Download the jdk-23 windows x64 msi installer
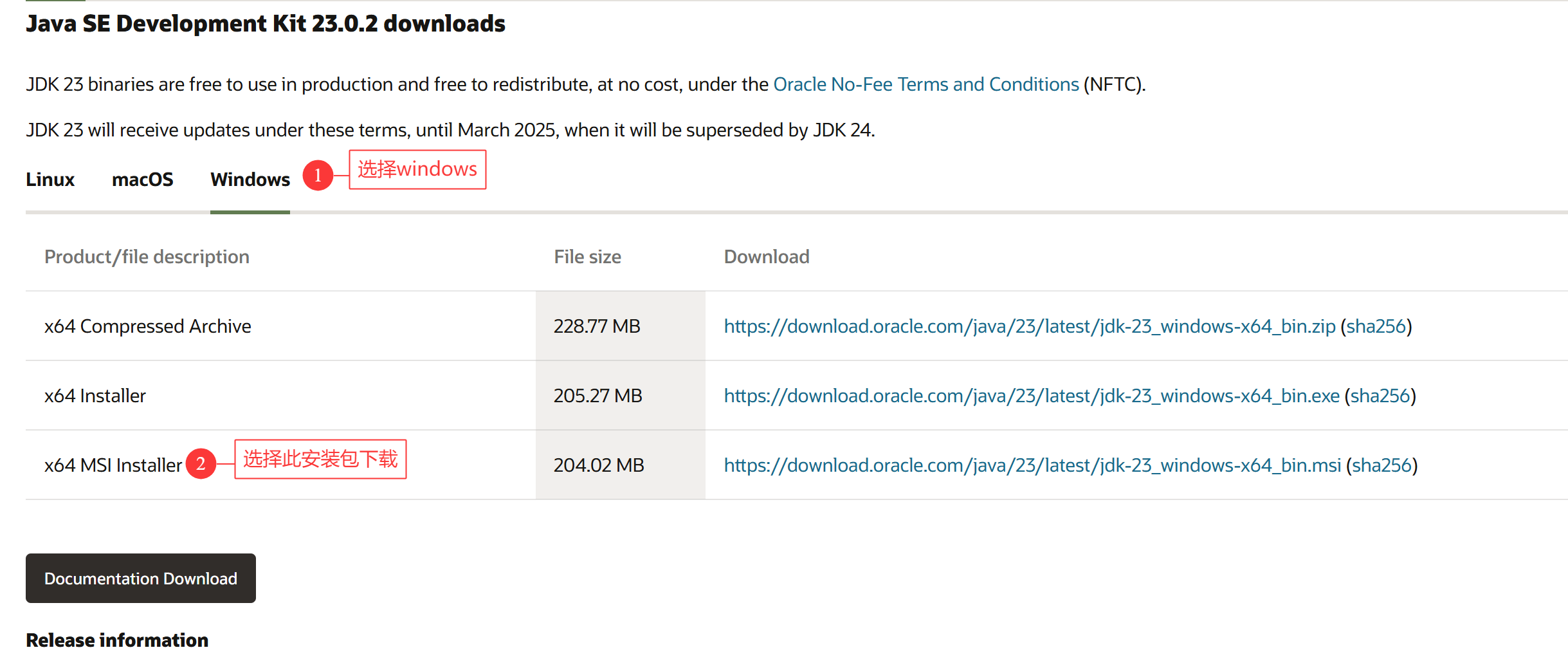 point(1032,465)
